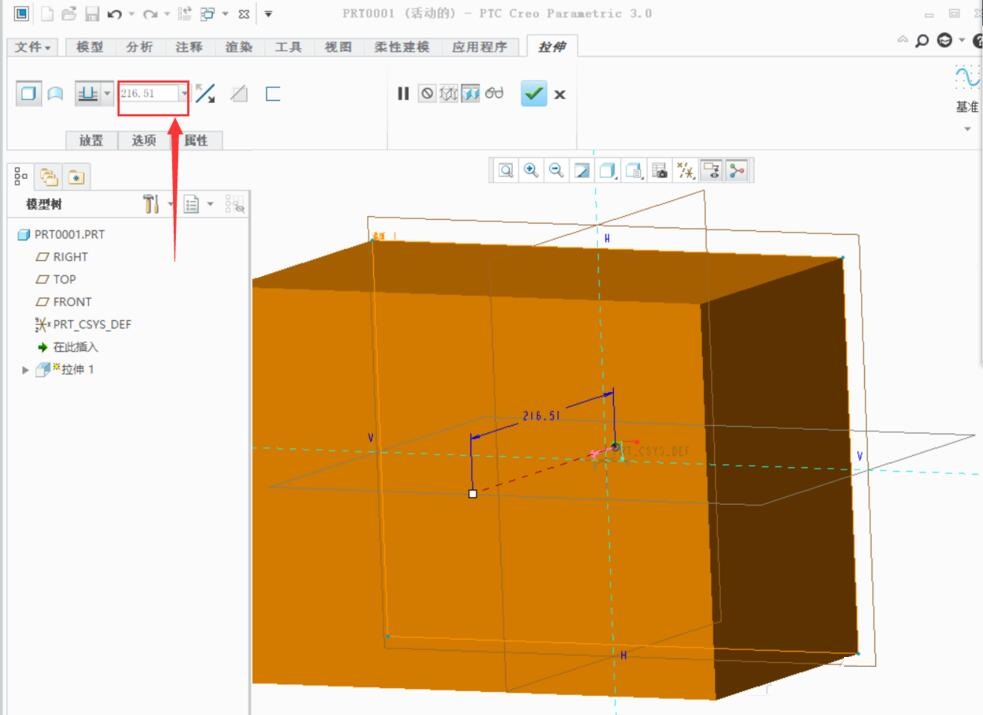Open the 放置 panel button

pos(91,141)
